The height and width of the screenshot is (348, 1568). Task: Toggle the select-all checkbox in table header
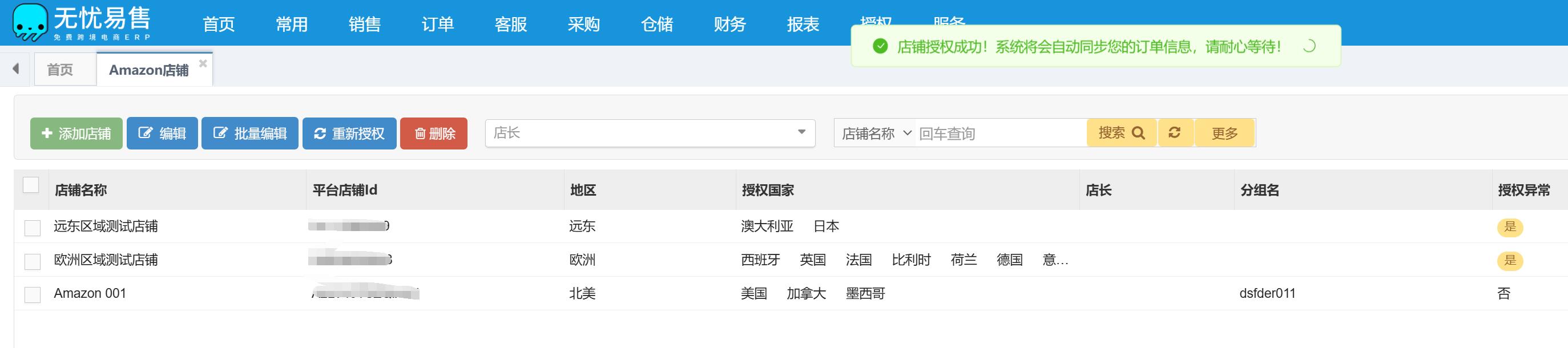pyautogui.click(x=30, y=185)
